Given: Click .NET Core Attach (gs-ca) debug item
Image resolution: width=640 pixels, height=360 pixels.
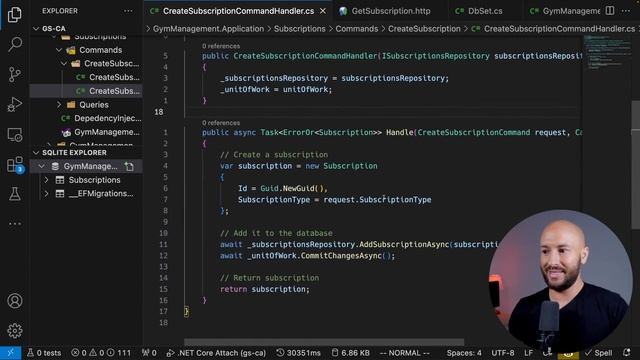Looking at the screenshot, I should [x=216, y=353].
